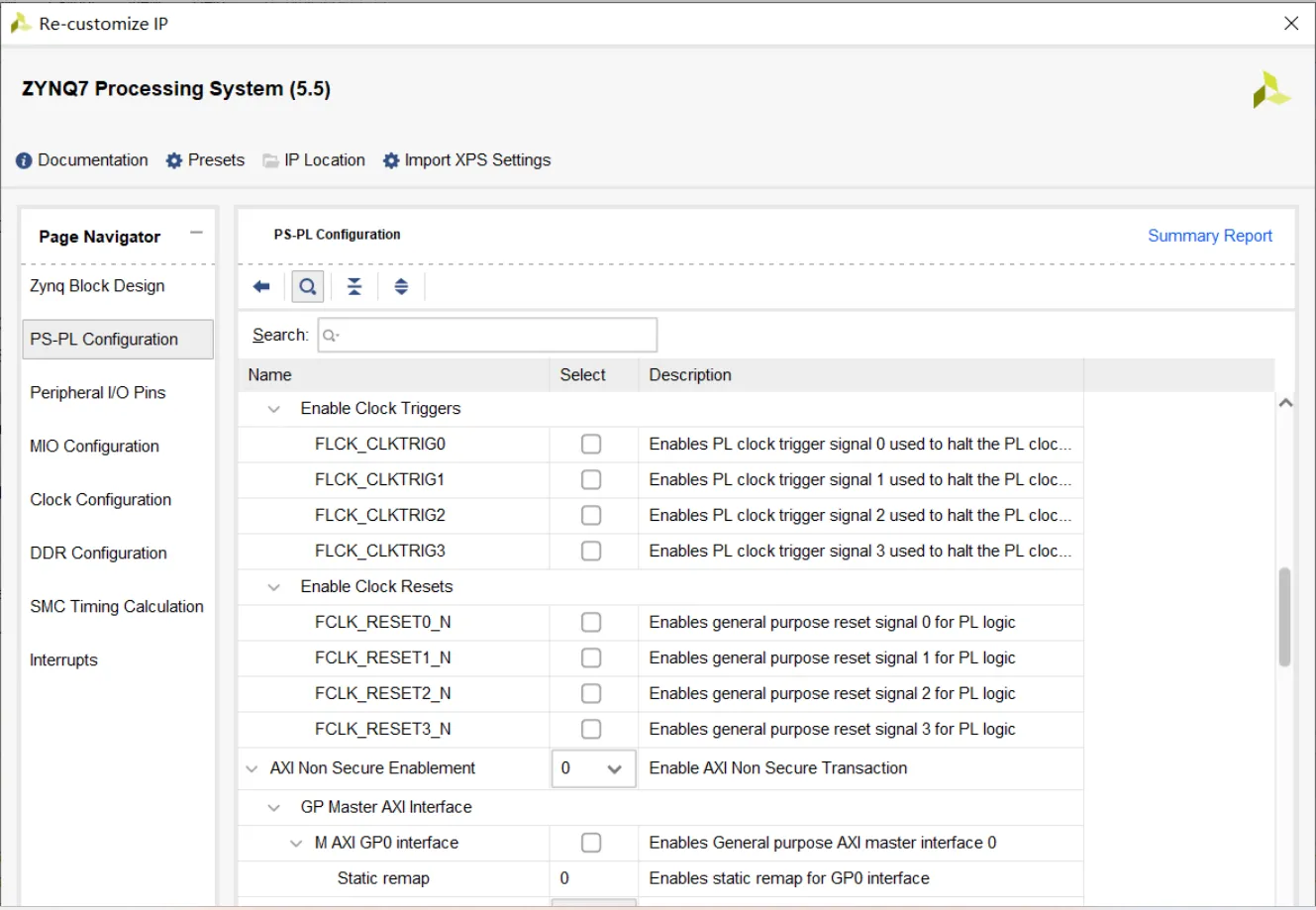
Task: Click the Name column header
Action: coord(393,375)
